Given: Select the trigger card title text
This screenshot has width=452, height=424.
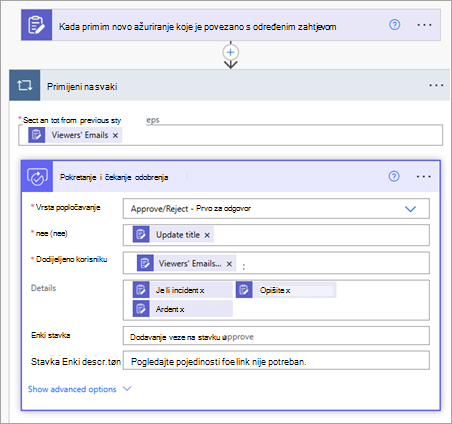Looking at the screenshot, I should click(x=197, y=27).
